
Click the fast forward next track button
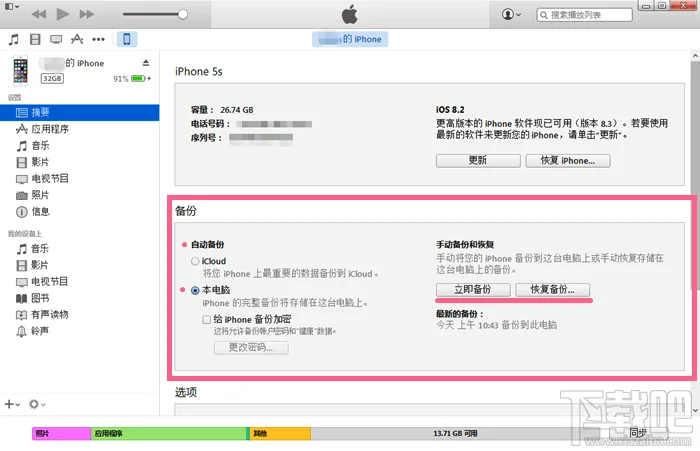click(87, 14)
